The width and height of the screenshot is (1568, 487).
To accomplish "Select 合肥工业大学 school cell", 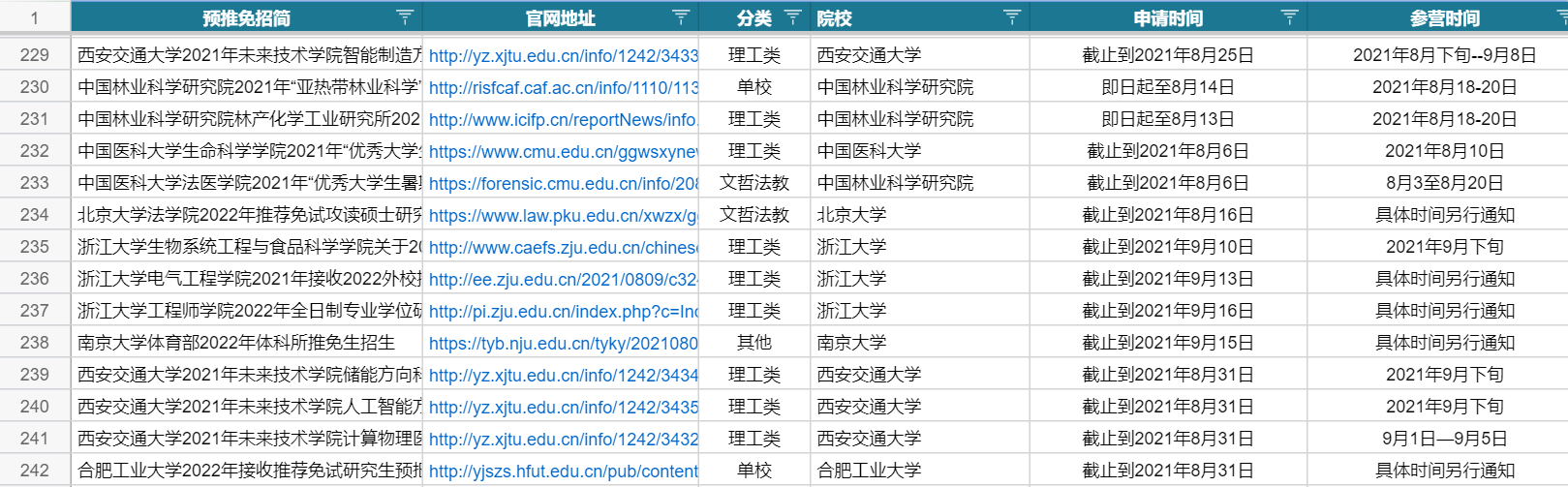I will [920, 471].
